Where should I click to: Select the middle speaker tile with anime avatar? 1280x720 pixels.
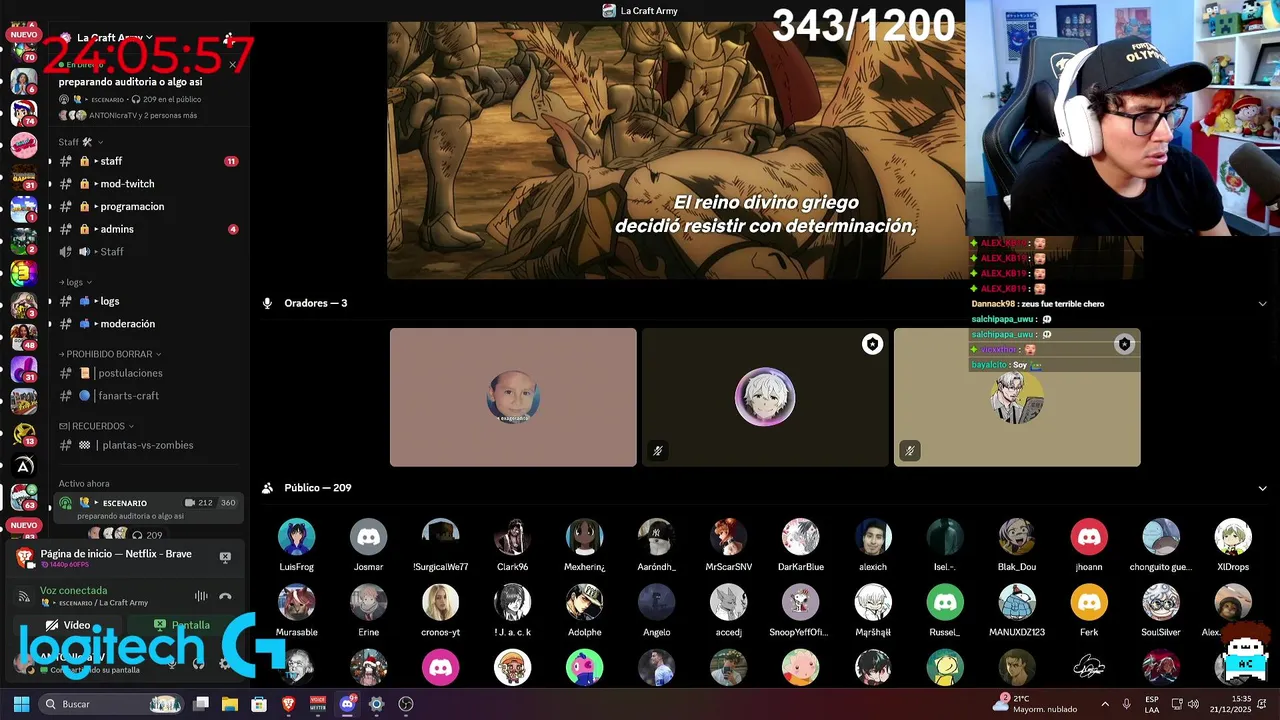click(765, 397)
